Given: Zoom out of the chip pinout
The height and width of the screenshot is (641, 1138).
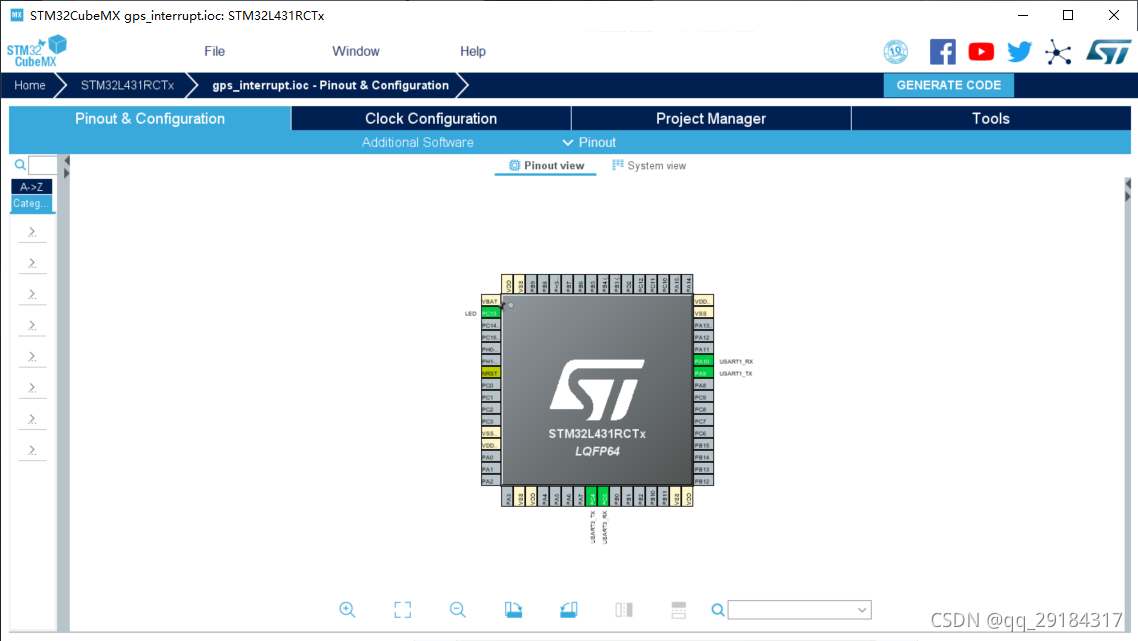Looking at the screenshot, I should [x=458, y=610].
